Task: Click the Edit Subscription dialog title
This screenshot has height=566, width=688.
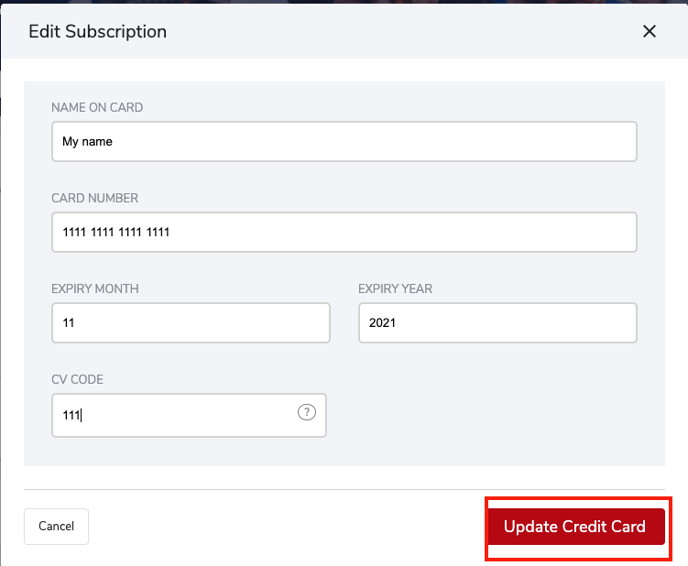Action: (x=97, y=31)
